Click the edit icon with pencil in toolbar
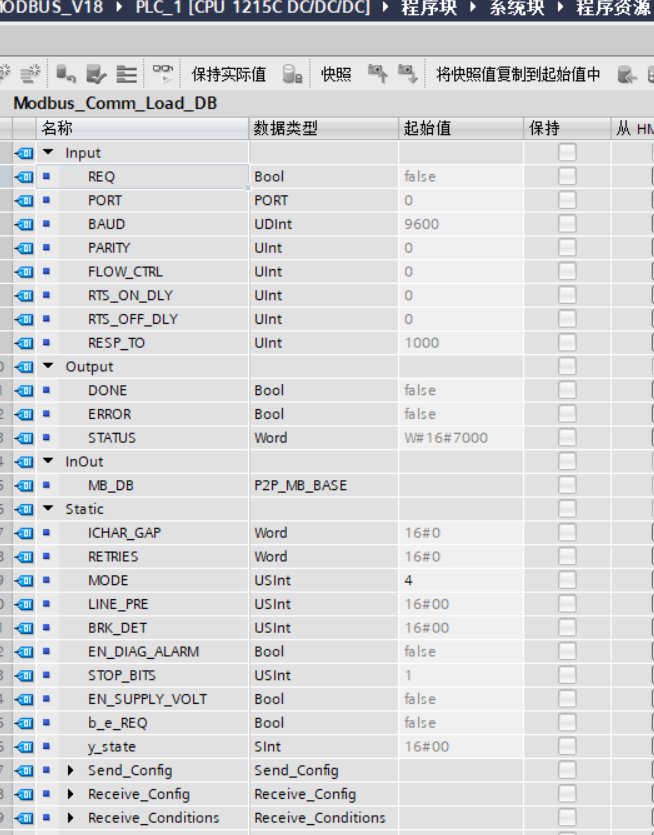 96,74
